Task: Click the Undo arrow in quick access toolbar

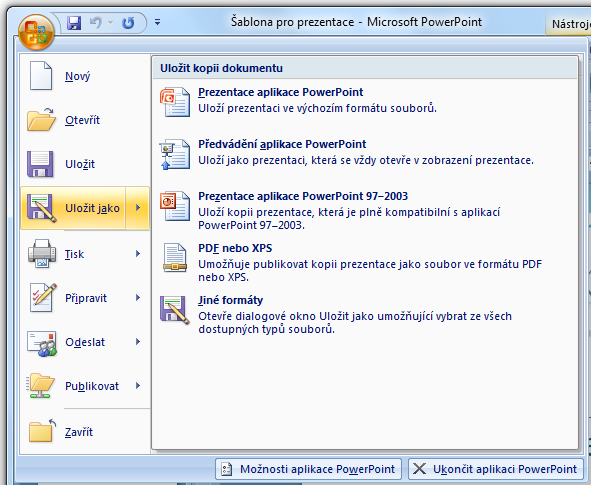Action: tap(95, 23)
